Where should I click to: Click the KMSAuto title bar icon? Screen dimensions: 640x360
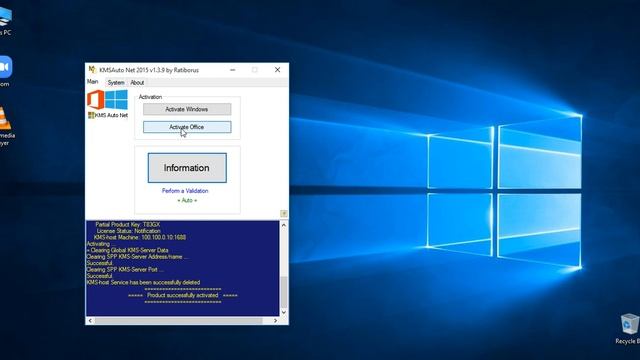92,70
